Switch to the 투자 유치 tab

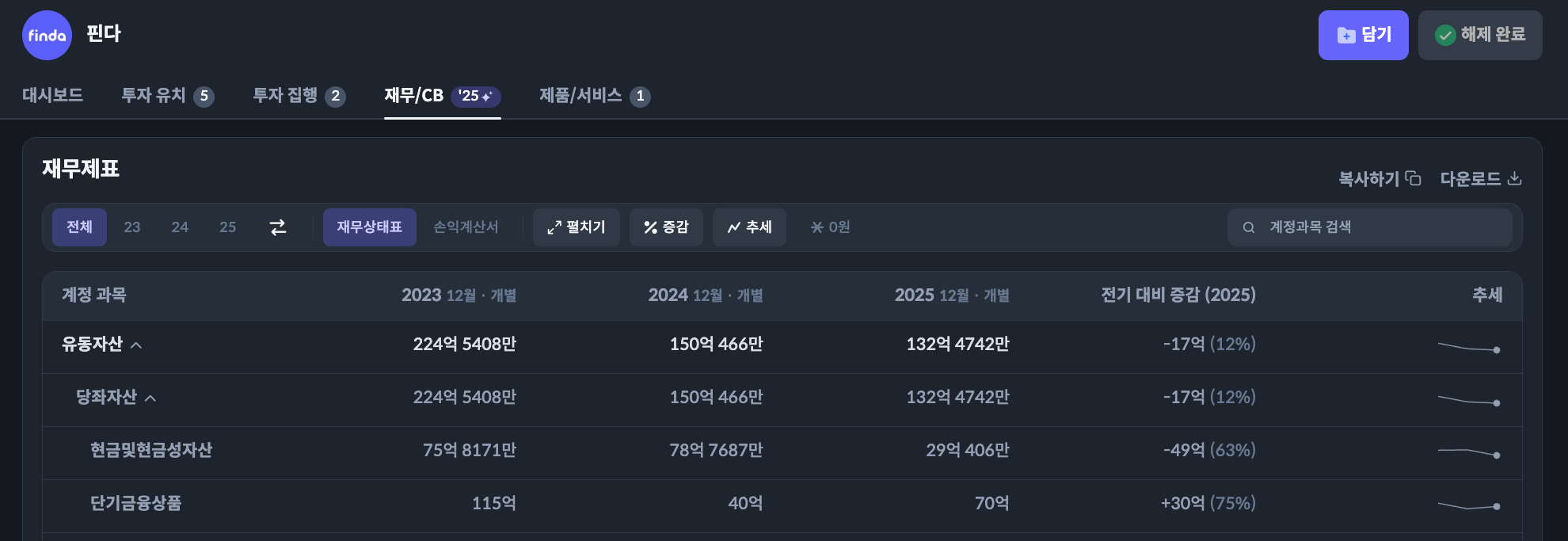click(167, 96)
